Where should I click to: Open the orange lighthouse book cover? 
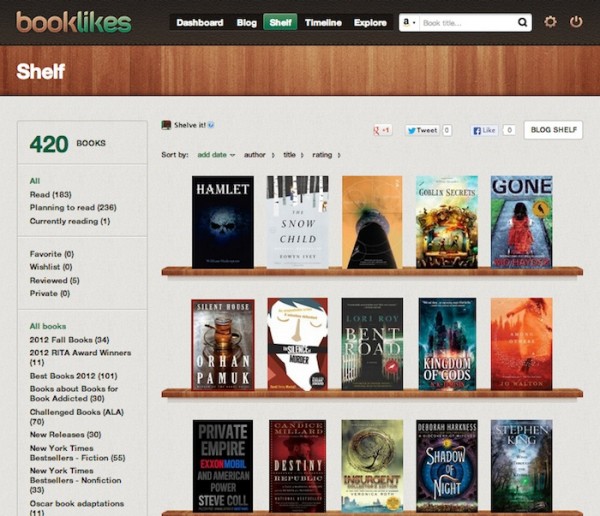pyautogui.click(x=372, y=222)
